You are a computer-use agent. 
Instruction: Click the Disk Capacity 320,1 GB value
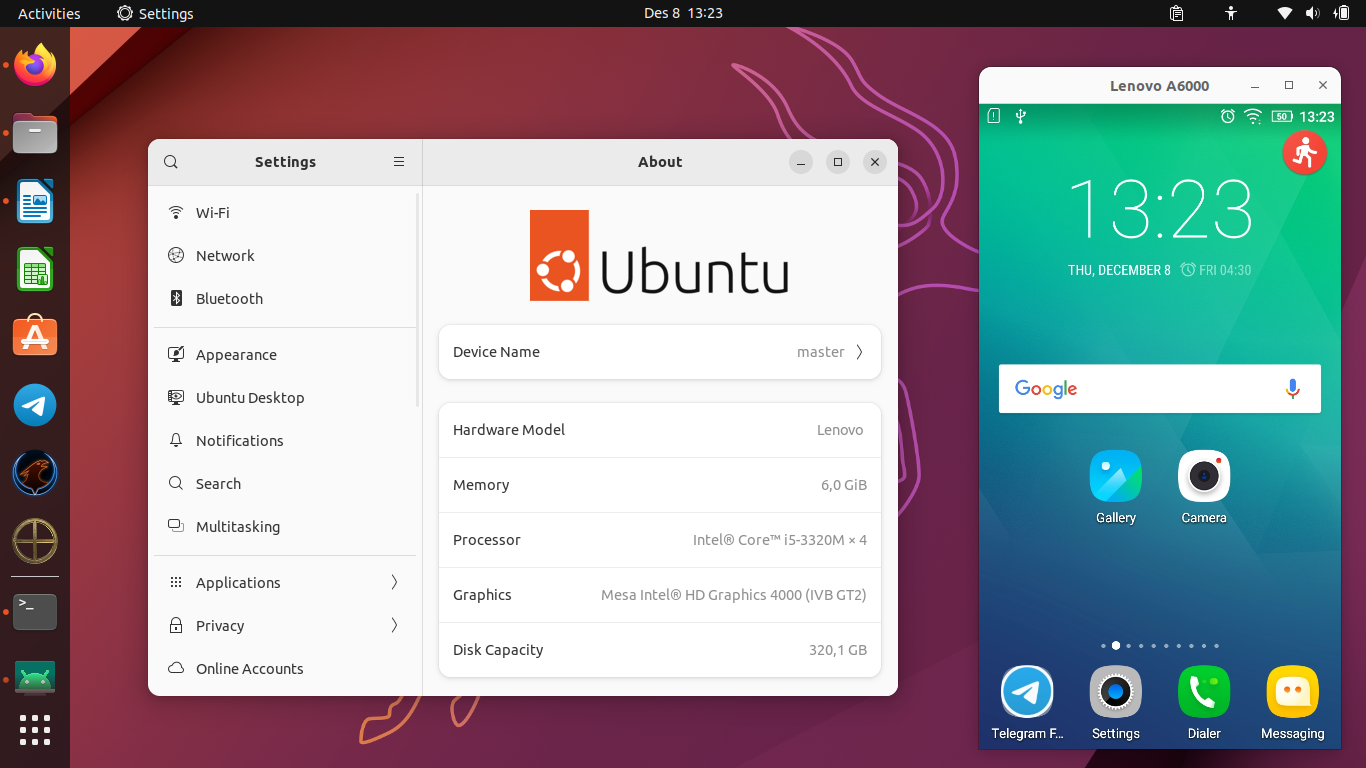[838, 650]
